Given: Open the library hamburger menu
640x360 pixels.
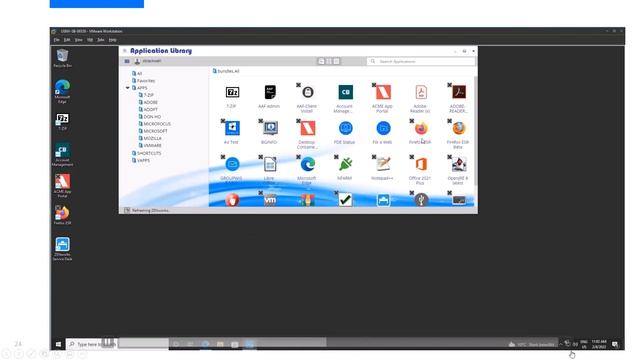Looking at the screenshot, I should point(127,61).
